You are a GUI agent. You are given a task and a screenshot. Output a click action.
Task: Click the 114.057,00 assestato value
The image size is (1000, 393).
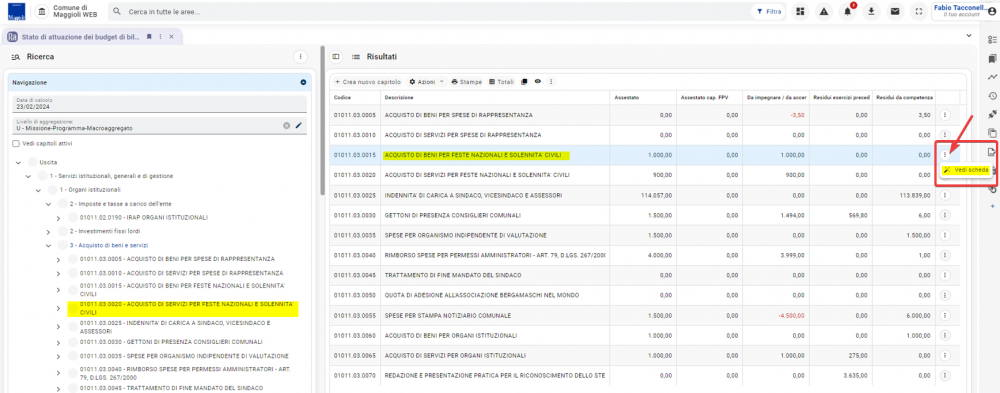pos(657,195)
